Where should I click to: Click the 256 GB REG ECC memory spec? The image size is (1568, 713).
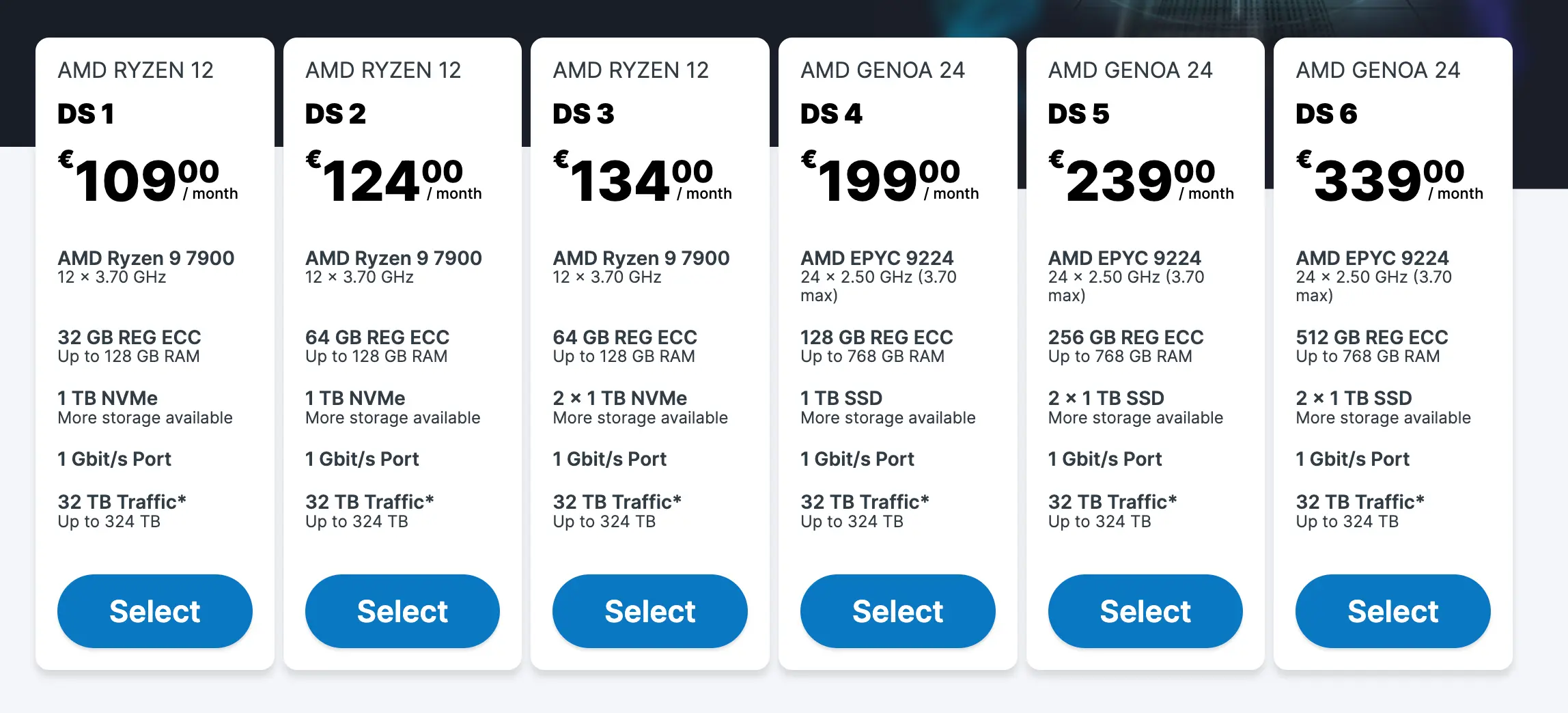click(1125, 337)
